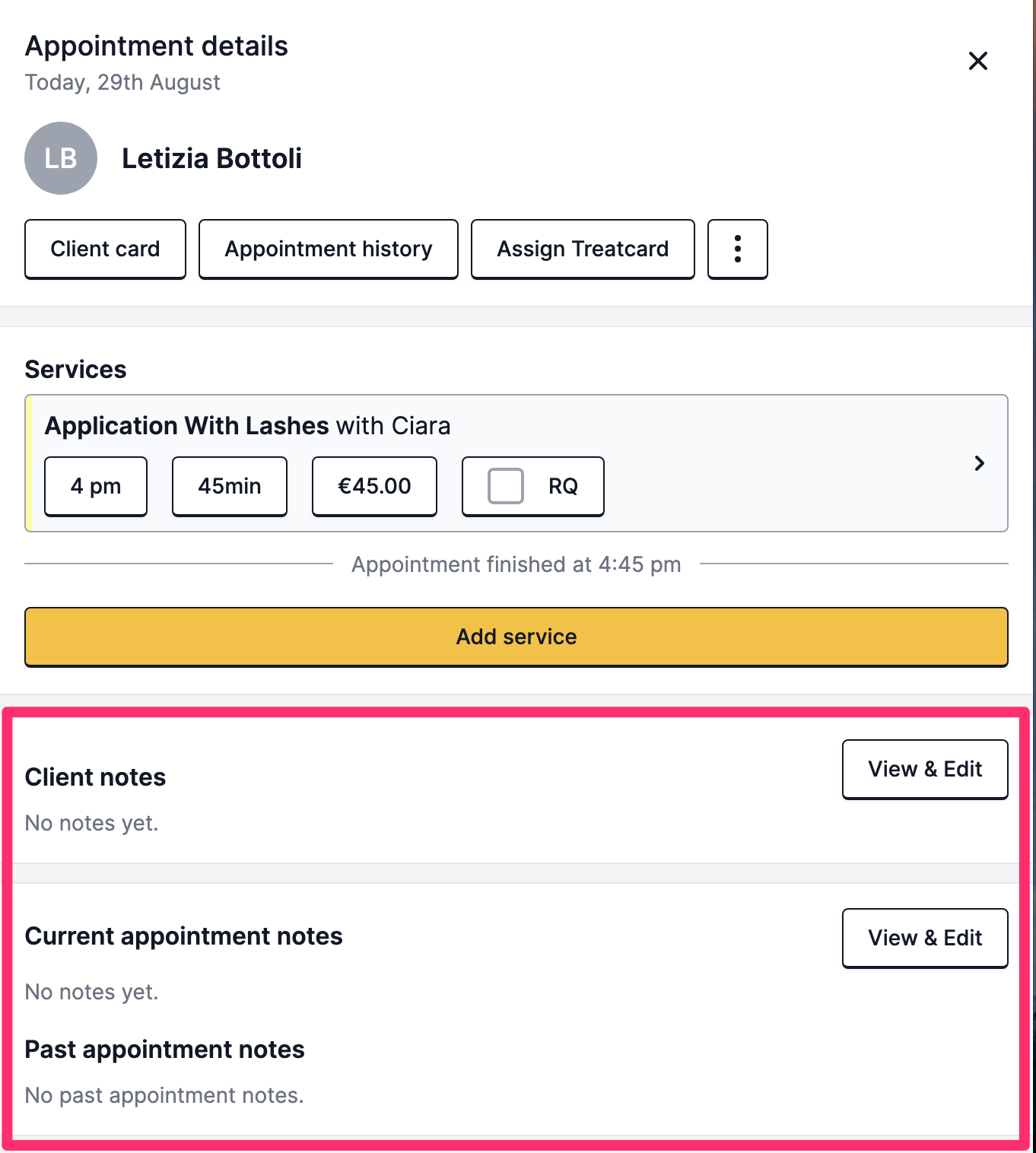
Task: Open the Client card
Action: pos(105,249)
